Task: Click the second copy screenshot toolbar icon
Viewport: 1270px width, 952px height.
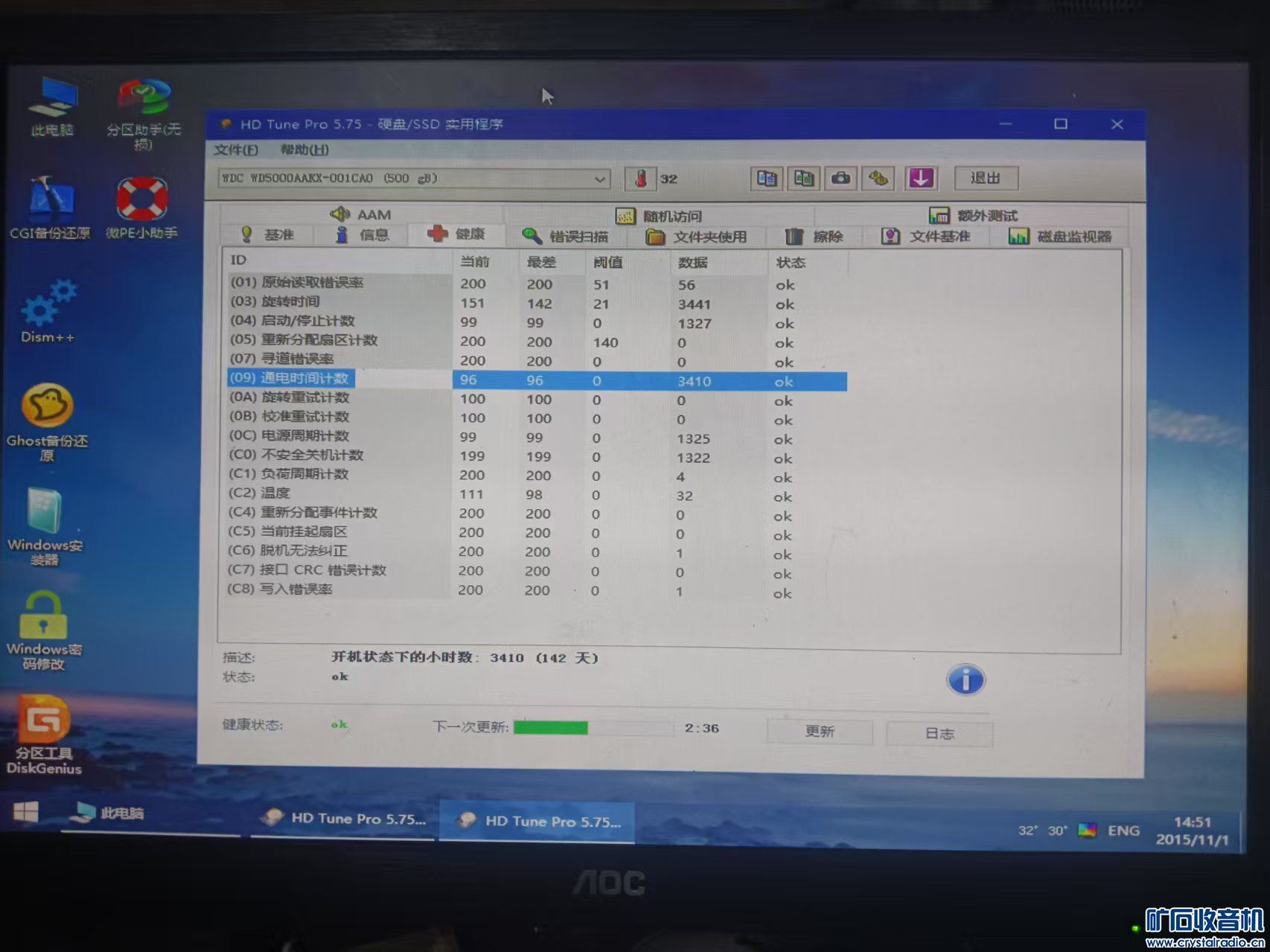Action: click(803, 178)
